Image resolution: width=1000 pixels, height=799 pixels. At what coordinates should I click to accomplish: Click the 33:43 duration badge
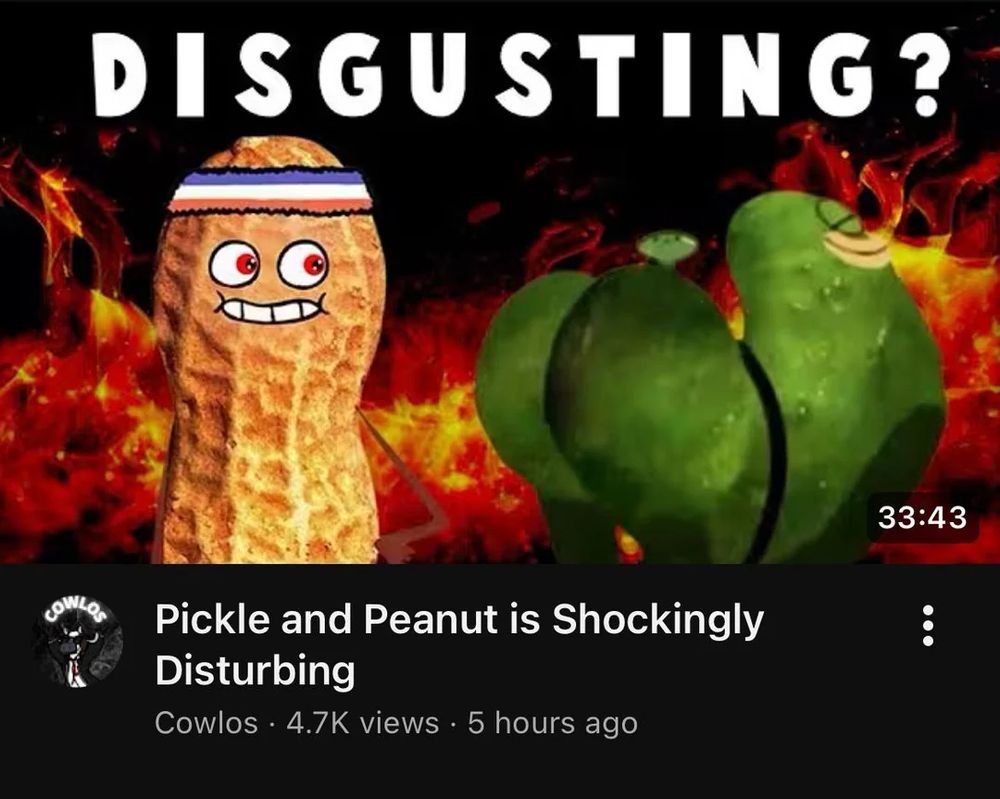coord(922,517)
